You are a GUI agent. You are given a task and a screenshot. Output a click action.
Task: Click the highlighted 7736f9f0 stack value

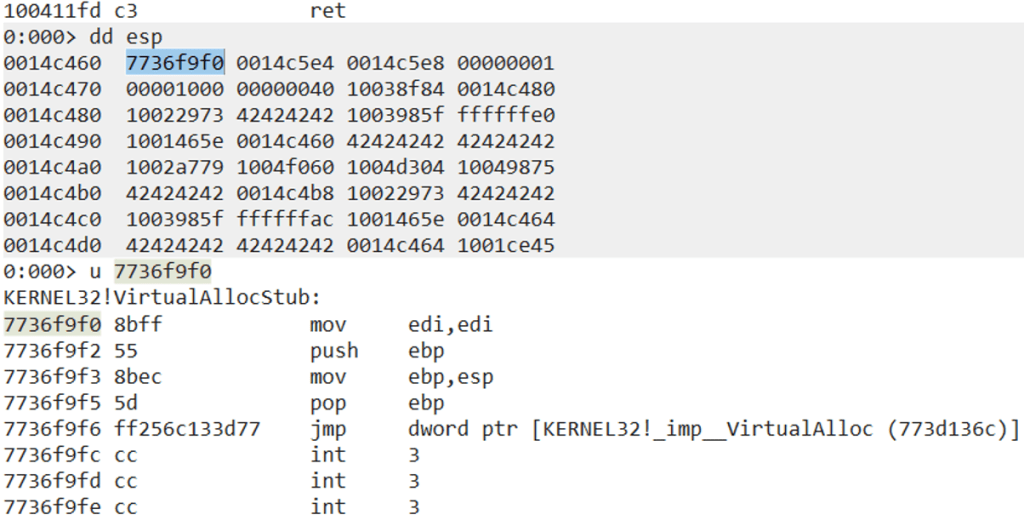tap(175, 62)
